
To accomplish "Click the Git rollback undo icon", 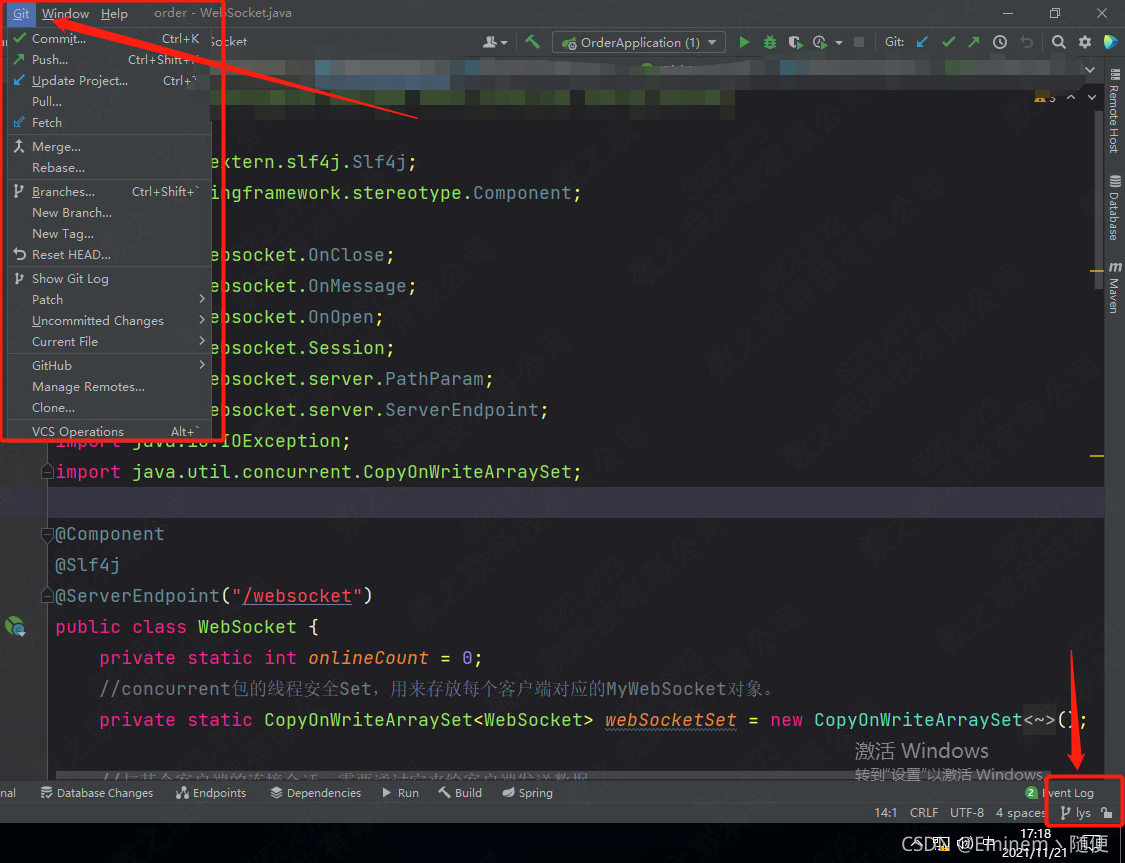I will click(x=1027, y=42).
